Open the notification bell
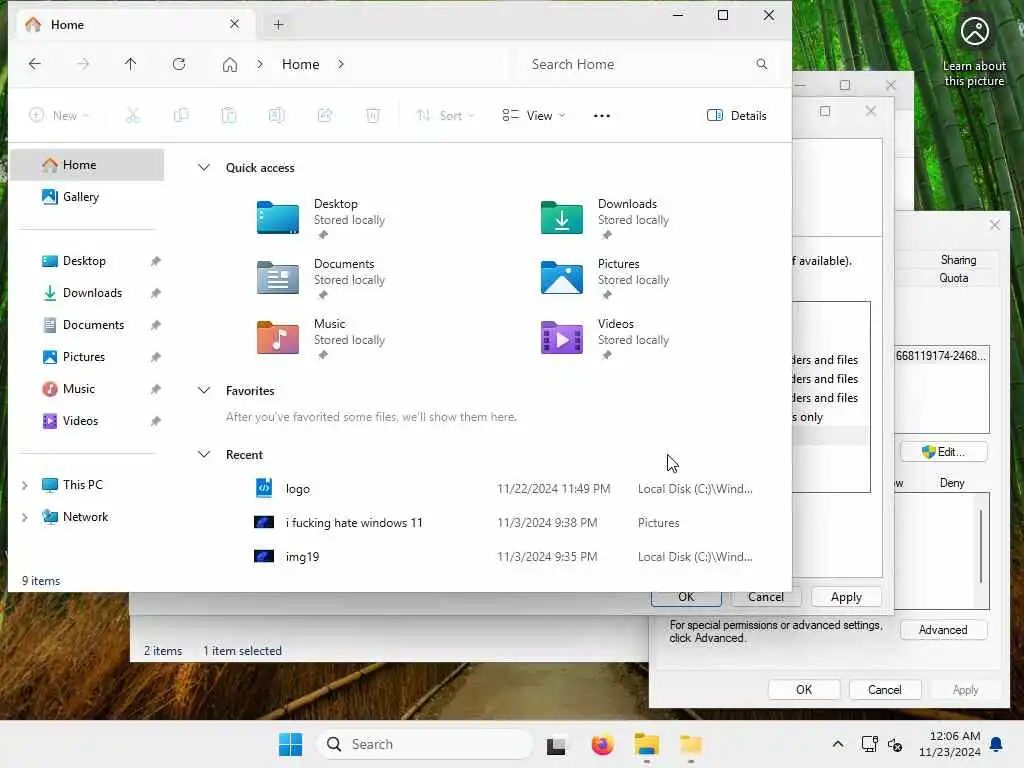The height and width of the screenshot is (768, 1024). click(997, 744)
